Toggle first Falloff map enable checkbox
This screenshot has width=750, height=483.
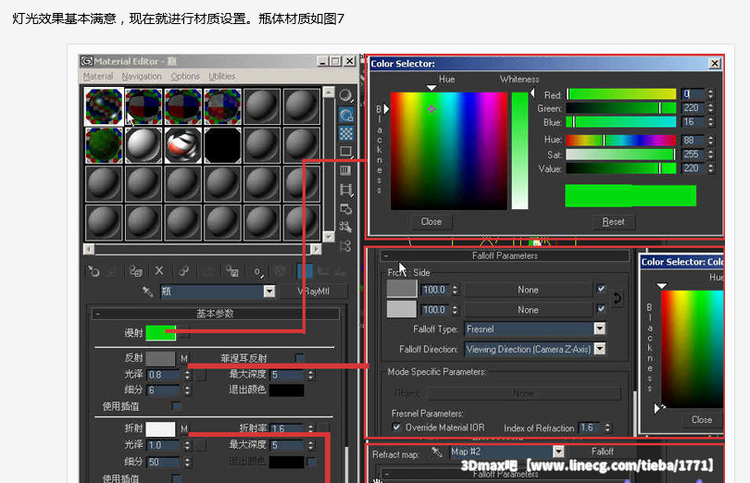(601, 289)
